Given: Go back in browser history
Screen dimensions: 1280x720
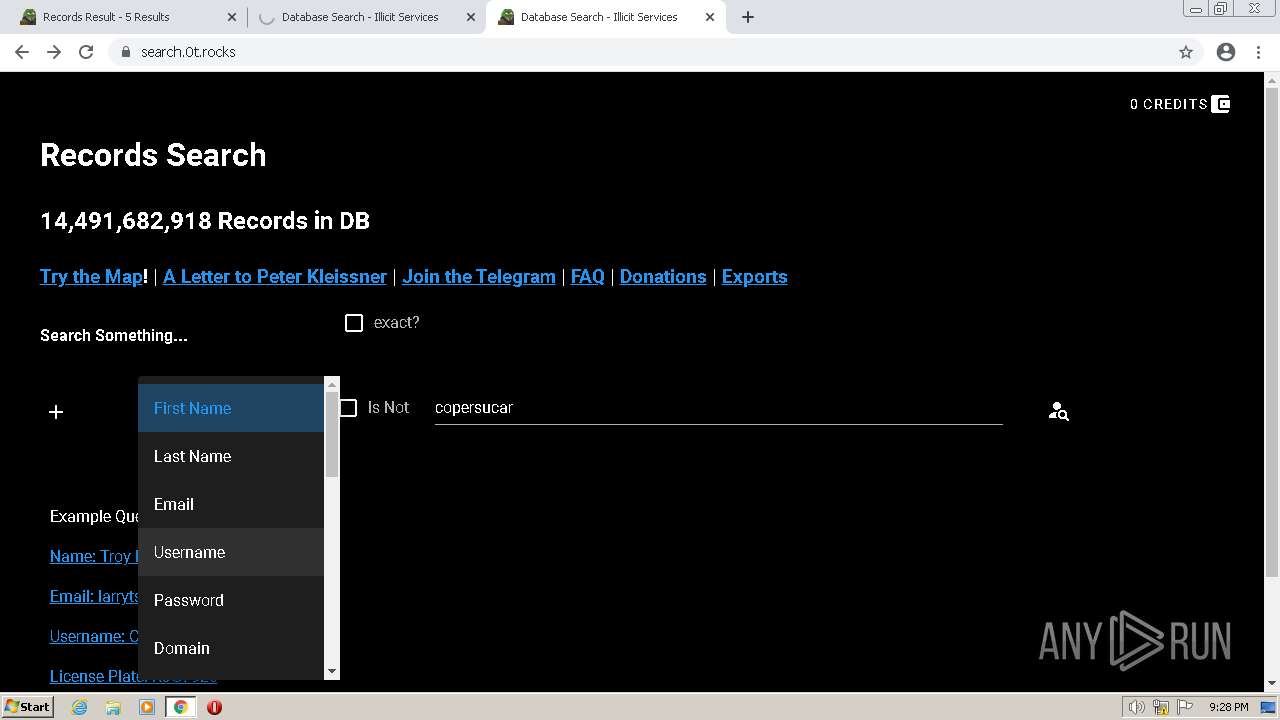Looking at the screenshot, I should (x=22, y=52).
